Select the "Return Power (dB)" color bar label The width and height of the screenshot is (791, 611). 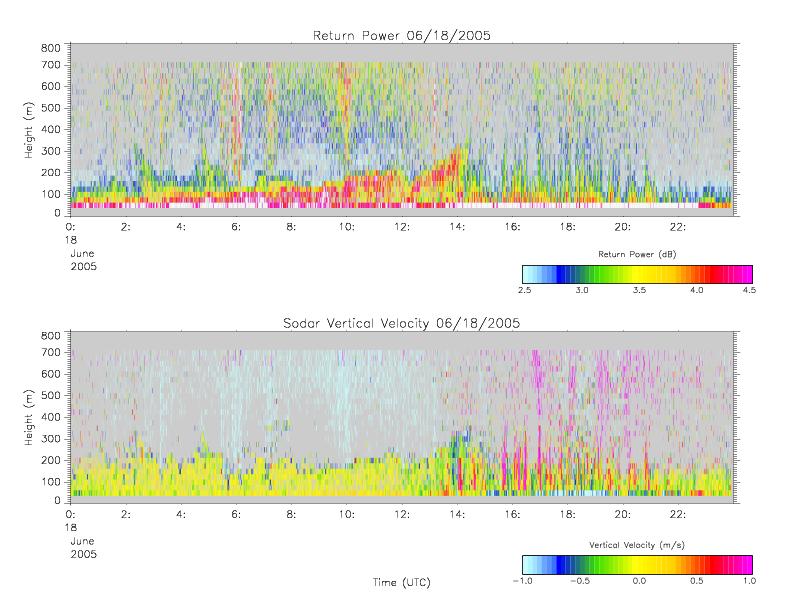(x=637, y=254)
